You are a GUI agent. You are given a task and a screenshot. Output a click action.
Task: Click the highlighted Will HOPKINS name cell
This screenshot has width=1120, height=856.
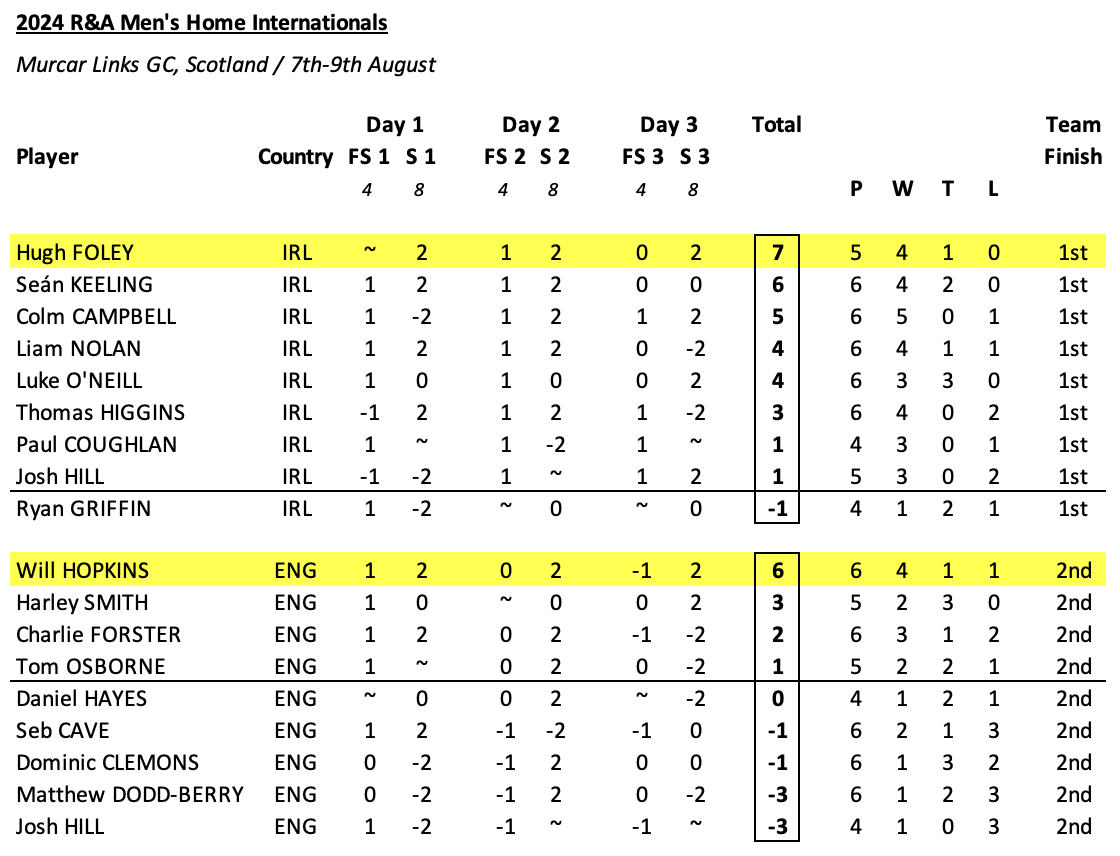[82, 571]
